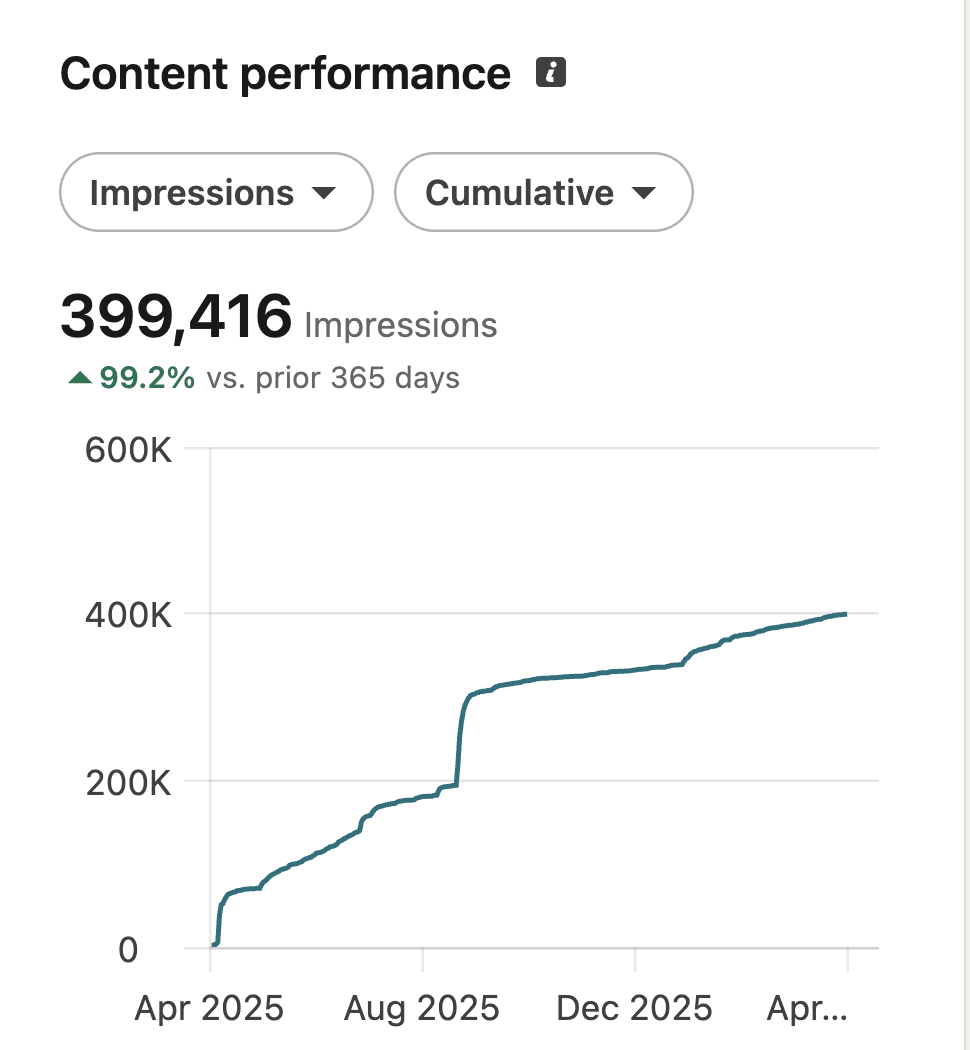Click the "vs. prior 365 days" text
Viewport: 970px width, 1050px height.
(333, 378)
